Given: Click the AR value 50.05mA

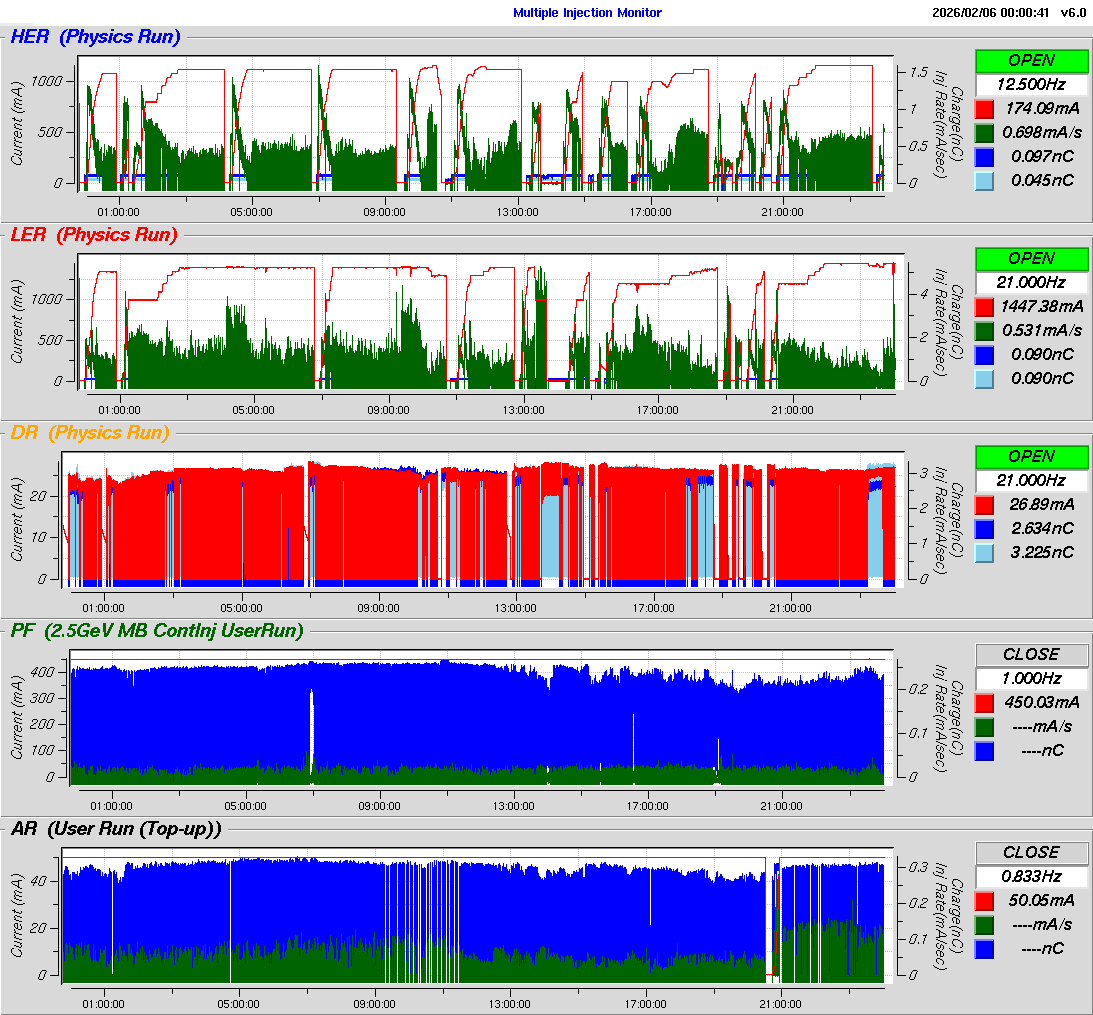Looking at the screenshot, I should (1041, 900).
